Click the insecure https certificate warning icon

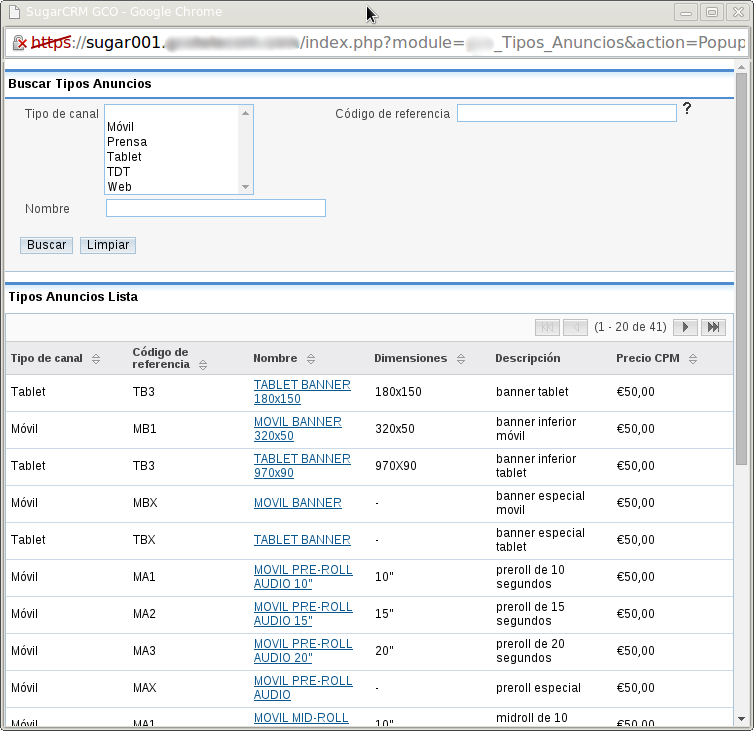click(19, 43)
